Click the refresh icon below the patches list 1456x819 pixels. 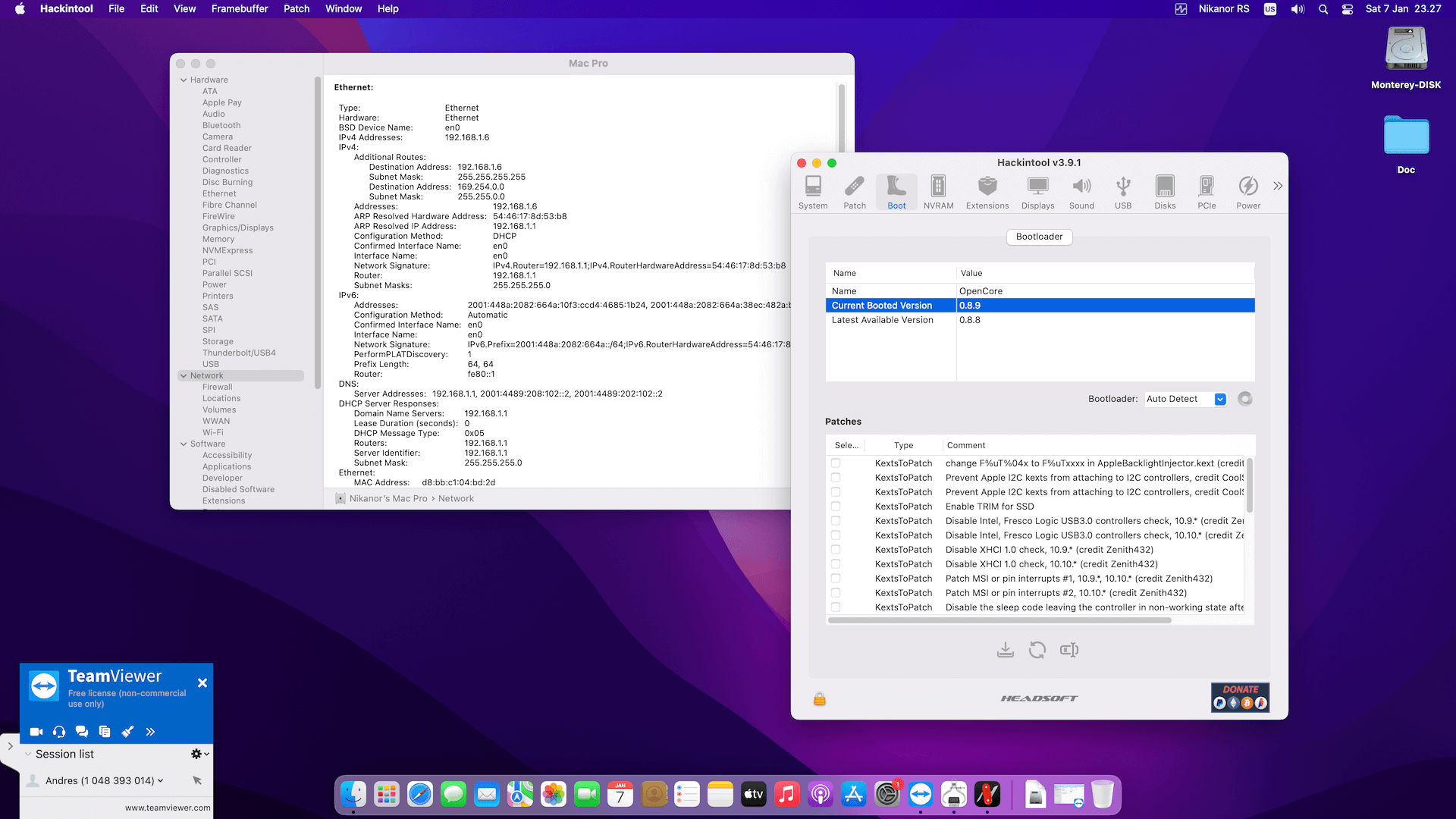point(1037,650)
